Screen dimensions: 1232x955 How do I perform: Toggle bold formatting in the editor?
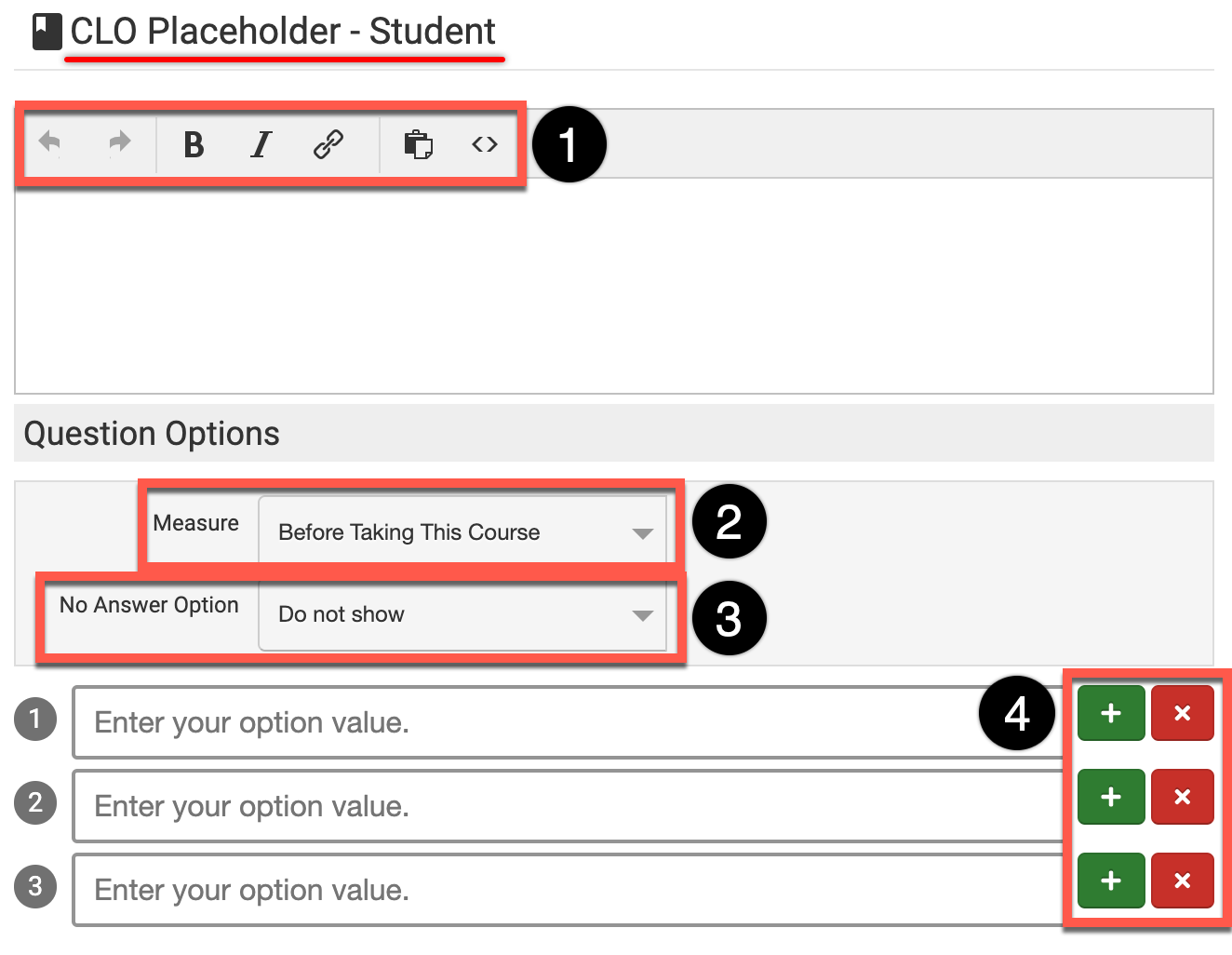point(194,144)
